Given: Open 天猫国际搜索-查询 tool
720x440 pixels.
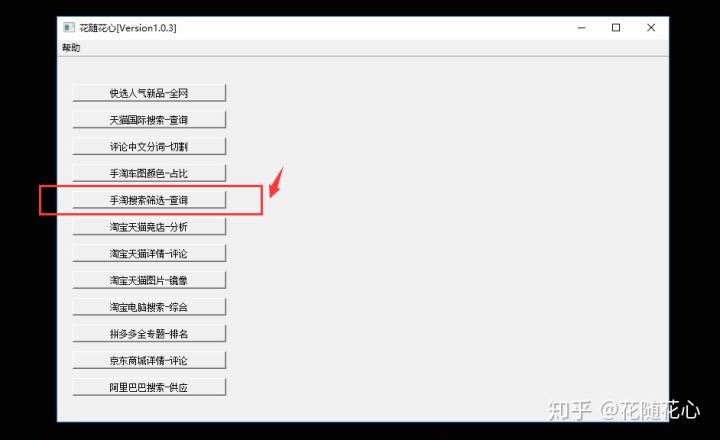Looking at the screenshot, I should click(149, 120).
